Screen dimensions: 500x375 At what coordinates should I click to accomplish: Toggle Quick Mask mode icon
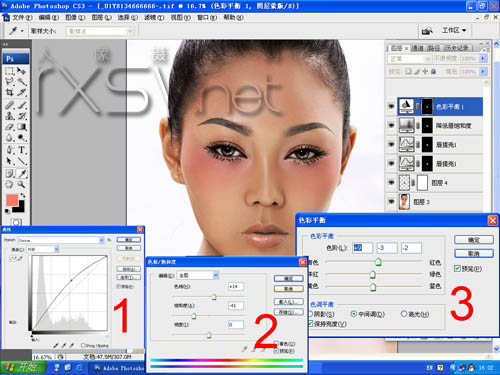click(x=16, y=222)
